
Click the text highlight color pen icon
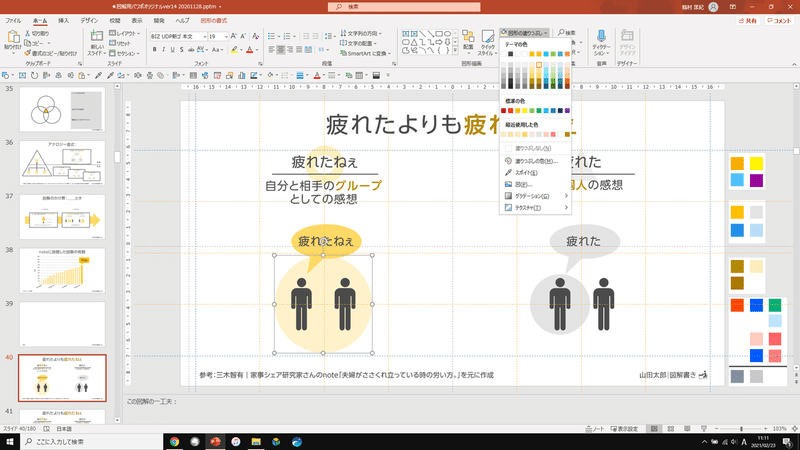pyautogui.click(x=234, y=49)
